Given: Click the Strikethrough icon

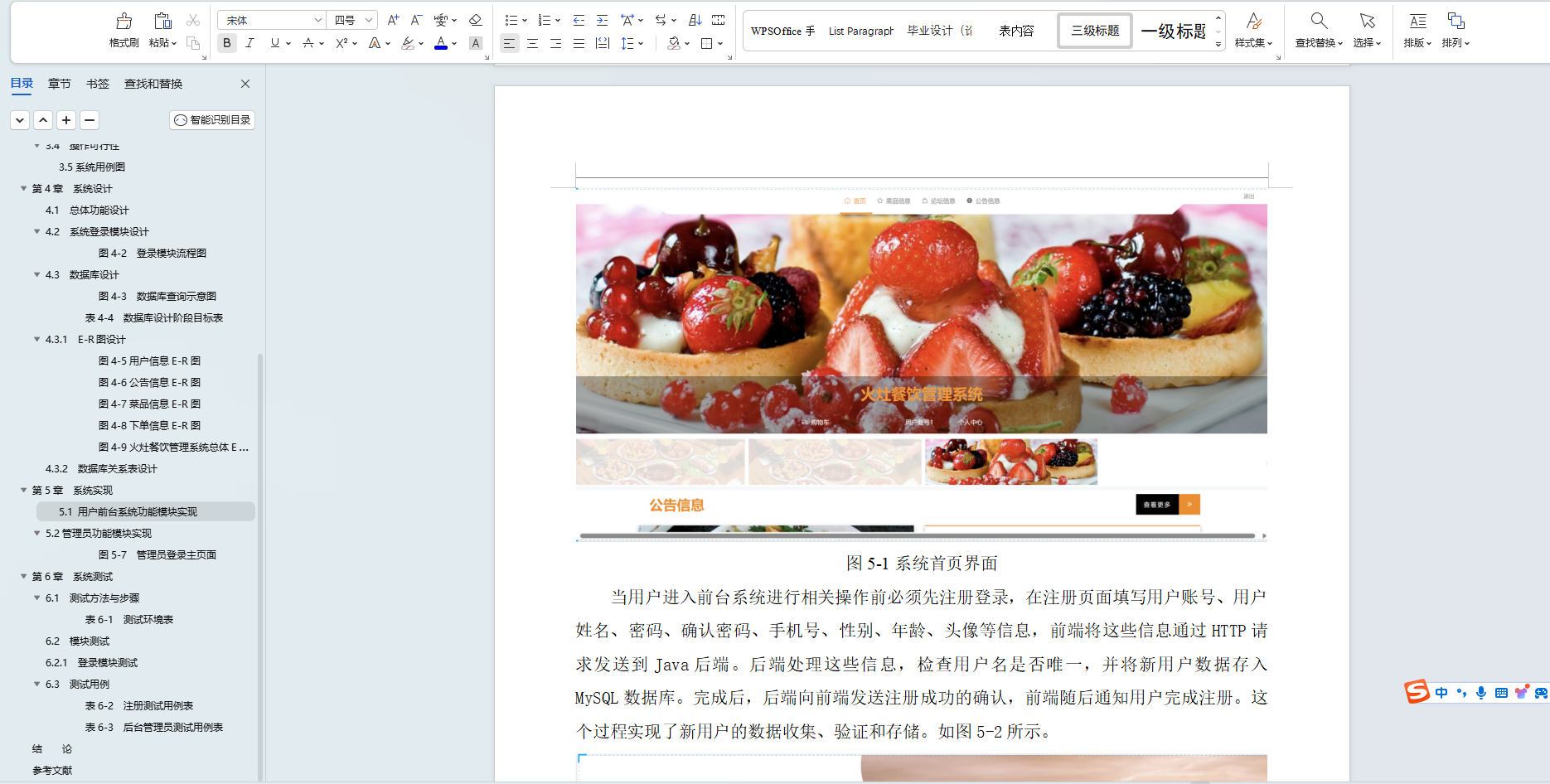Looking at the screenshot, I should pos(308,43).
